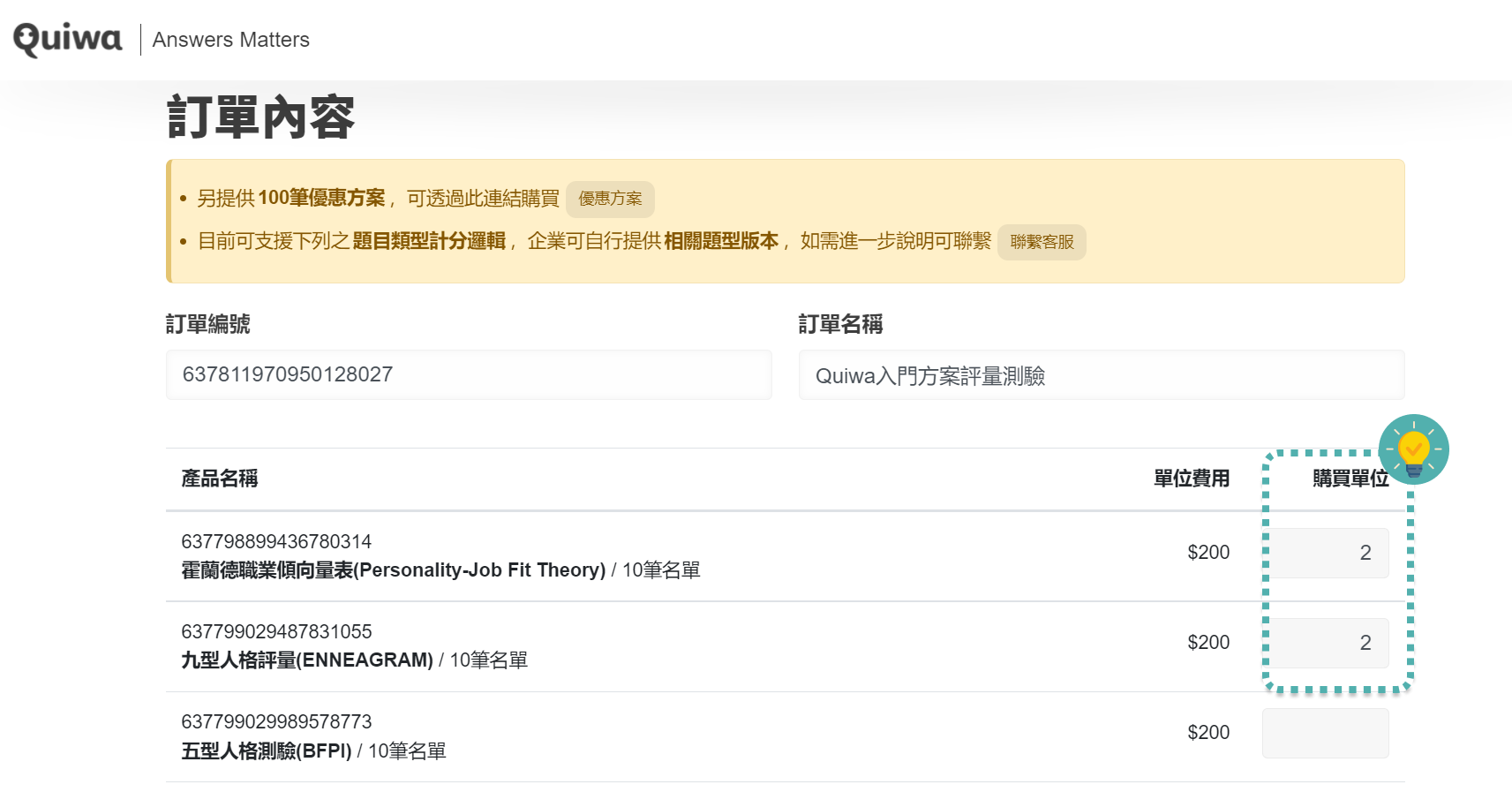Click the 產品名稱 column header

pos(220,479)
